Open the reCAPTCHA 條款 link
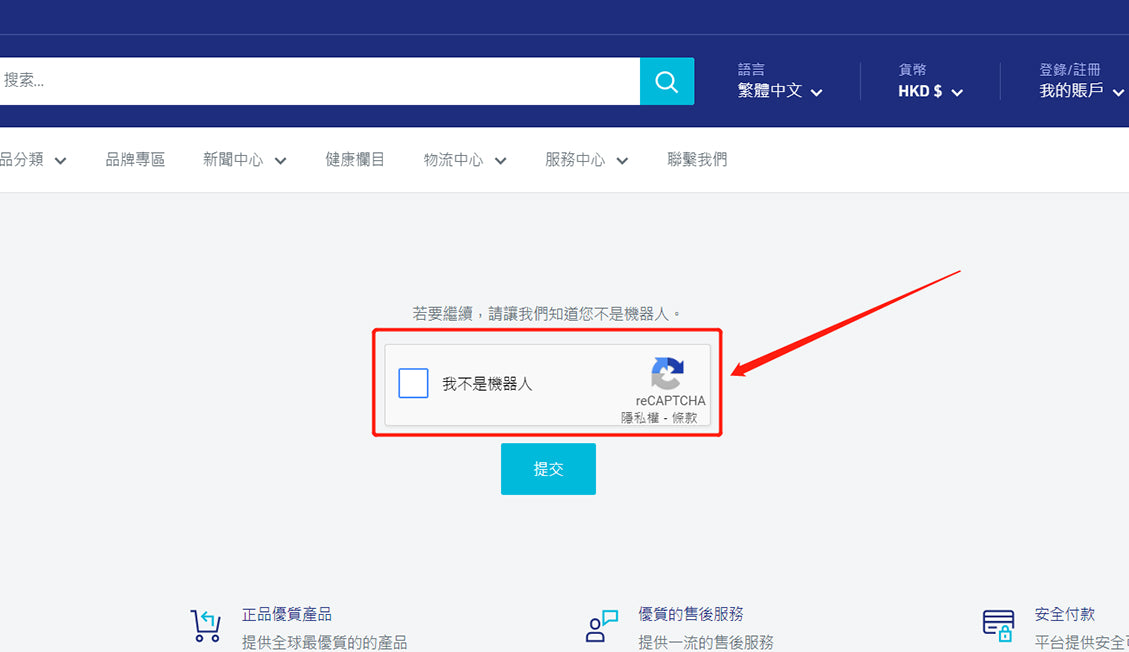1129x652 pixels. 684,418
